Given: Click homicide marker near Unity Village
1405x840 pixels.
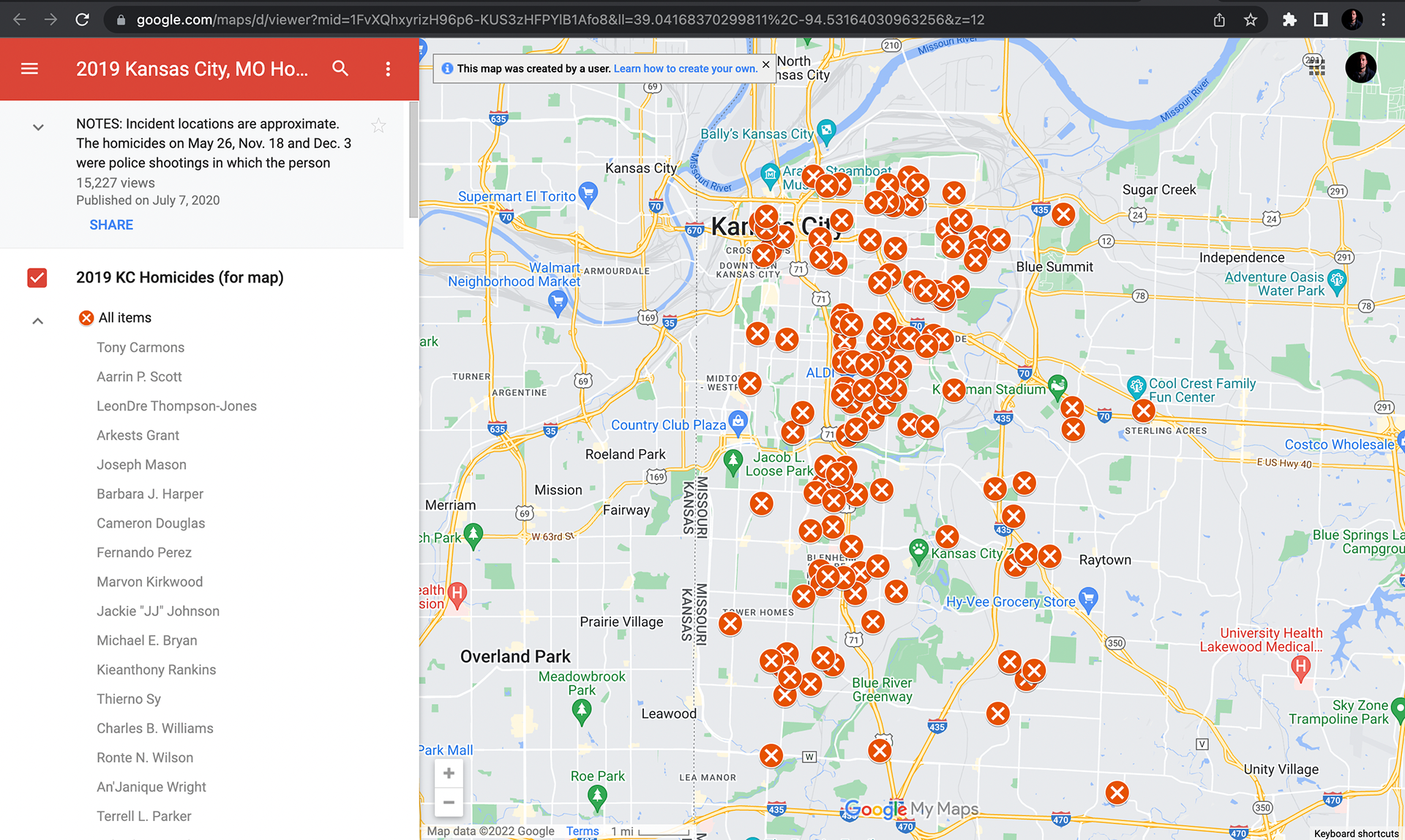Looking at the screenshot, I should coord(1117,792).
